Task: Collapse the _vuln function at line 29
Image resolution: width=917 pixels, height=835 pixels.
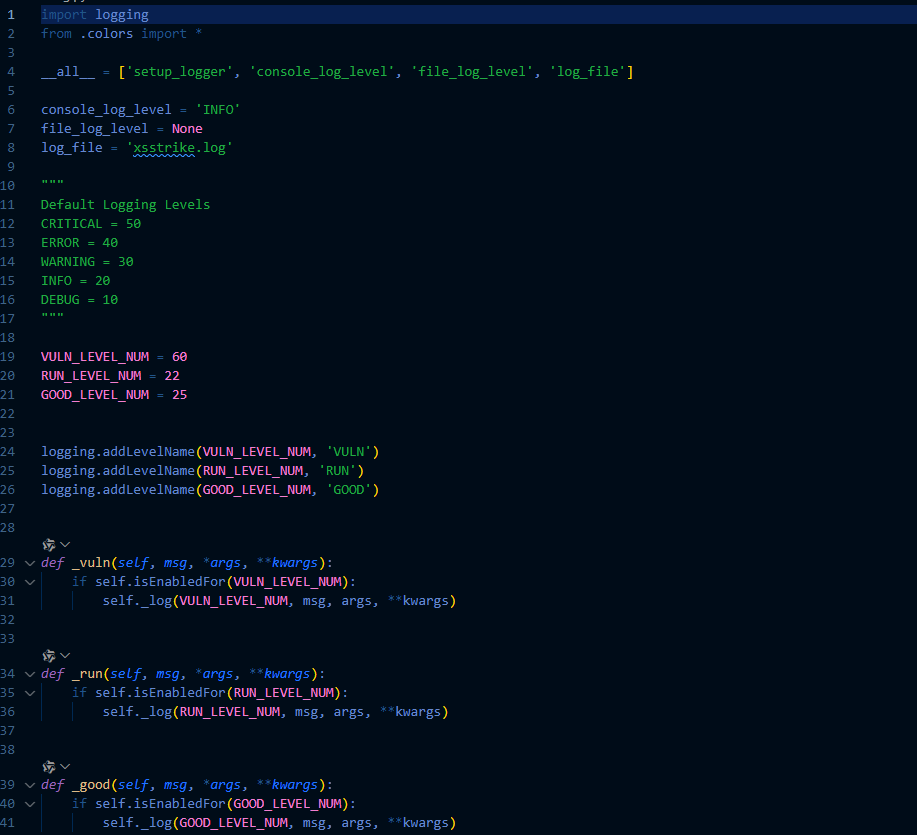Action: [30, 563]
